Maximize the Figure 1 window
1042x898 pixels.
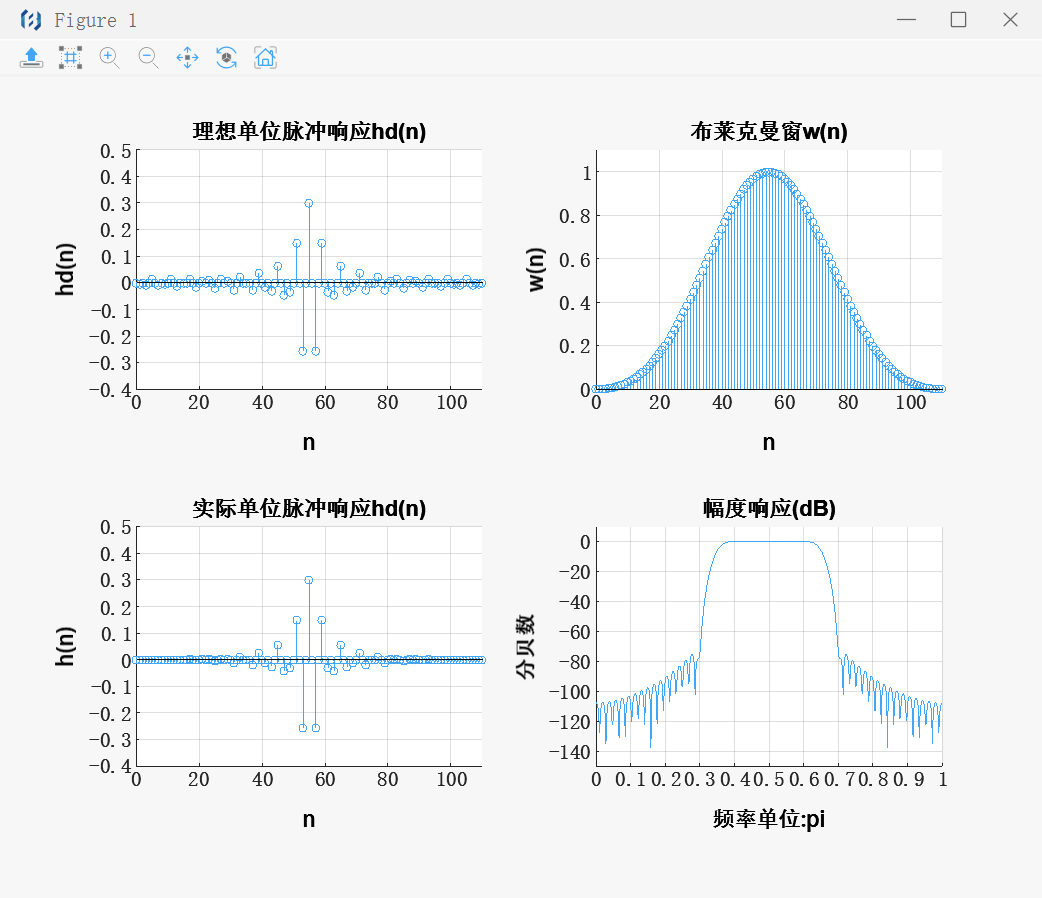click(x=958, y=20)
